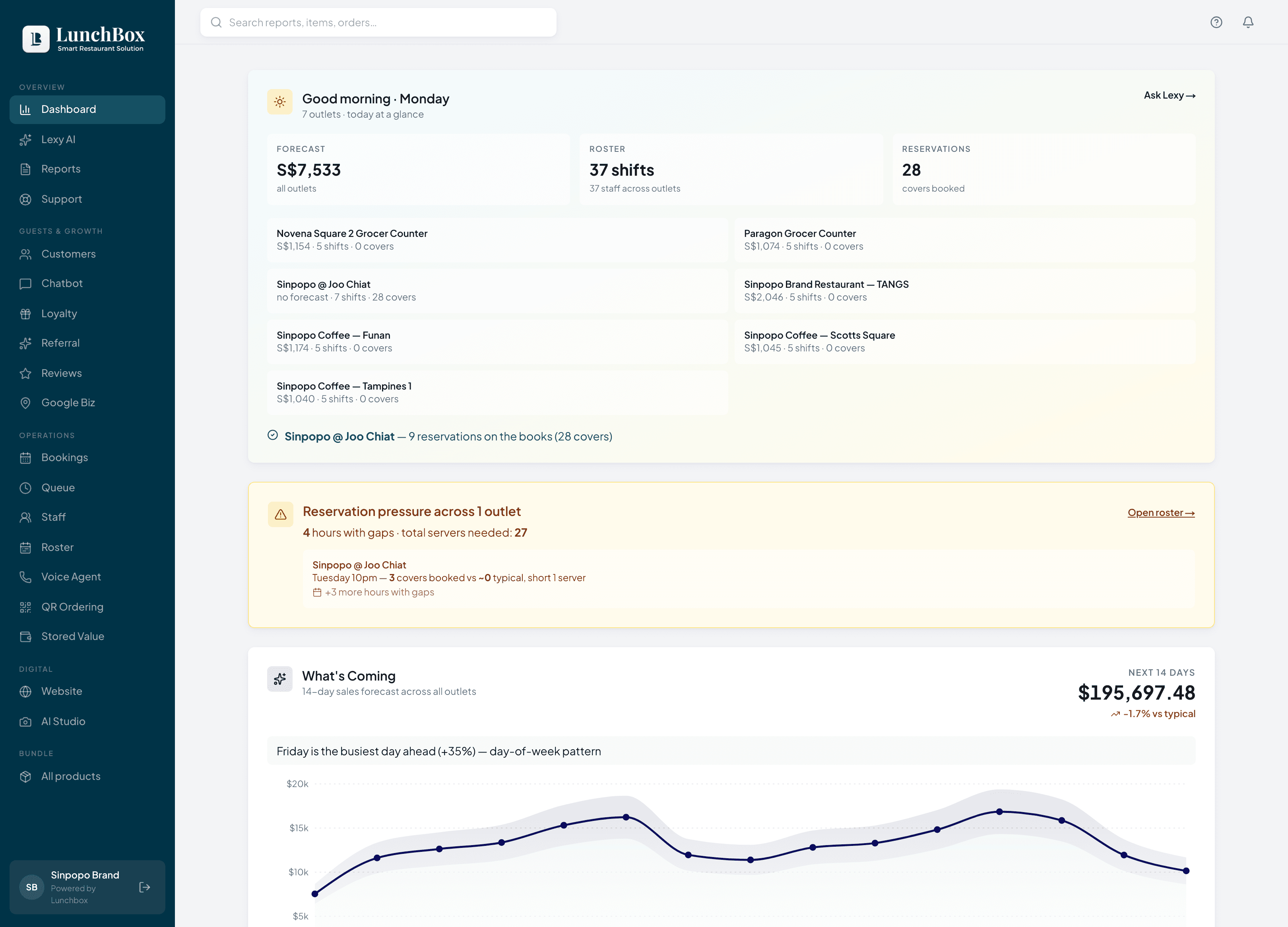Open Sinpopo @ Joo Chiat reservations link
The height and width of the screenshot is (927, 1288).
[x=448, y=436]
